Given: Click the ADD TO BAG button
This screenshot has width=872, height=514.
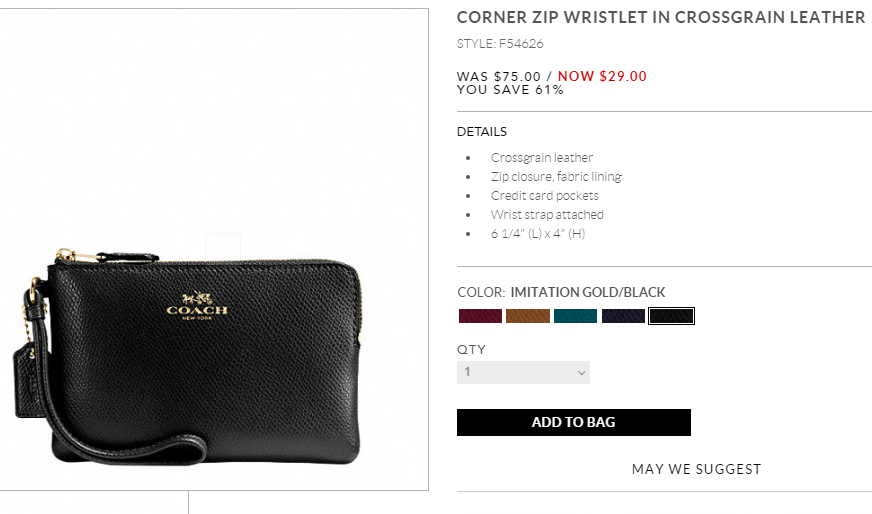Looking at the screenshot, I should [x=573, y=422].
